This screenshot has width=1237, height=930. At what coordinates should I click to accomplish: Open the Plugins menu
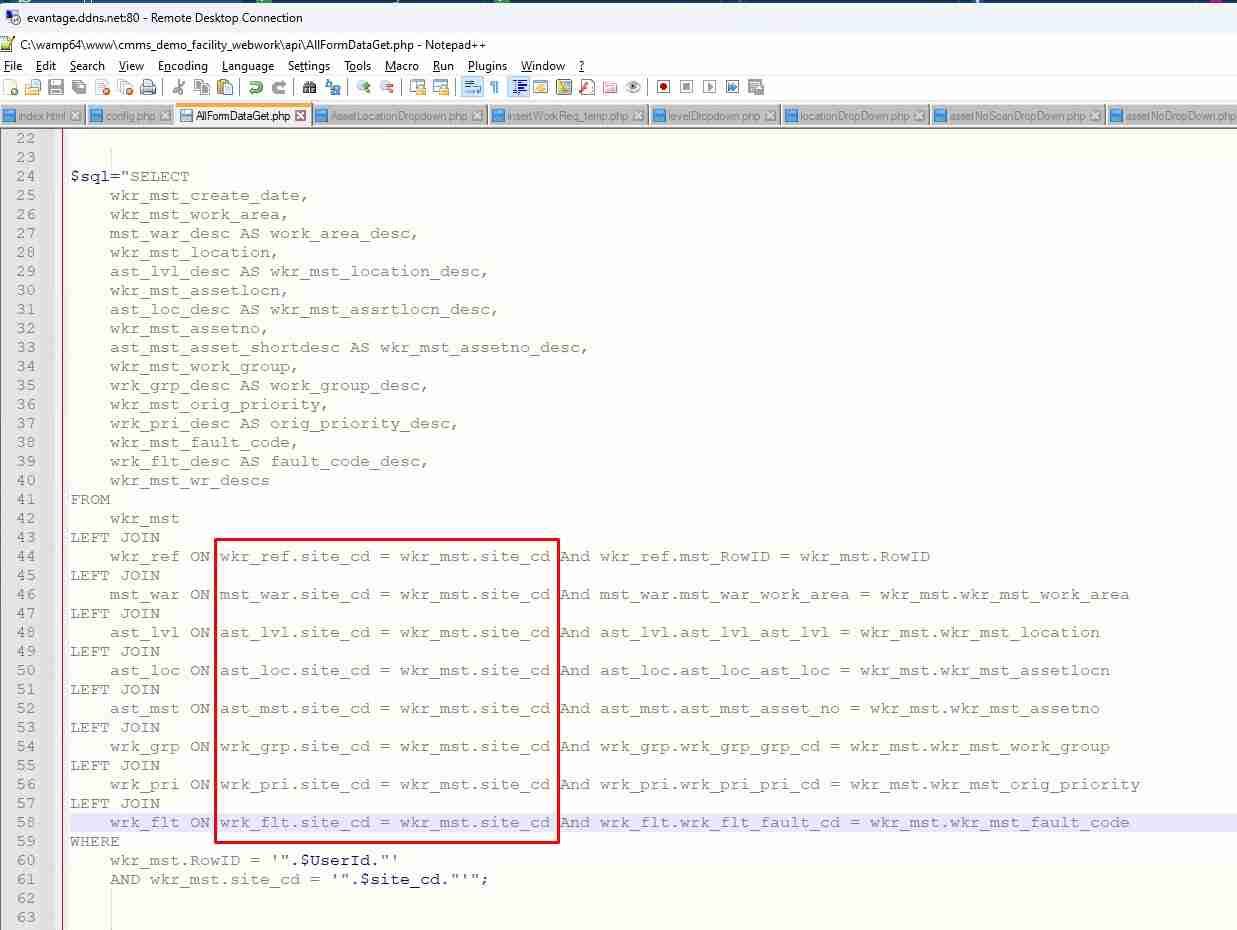point(487,66)
